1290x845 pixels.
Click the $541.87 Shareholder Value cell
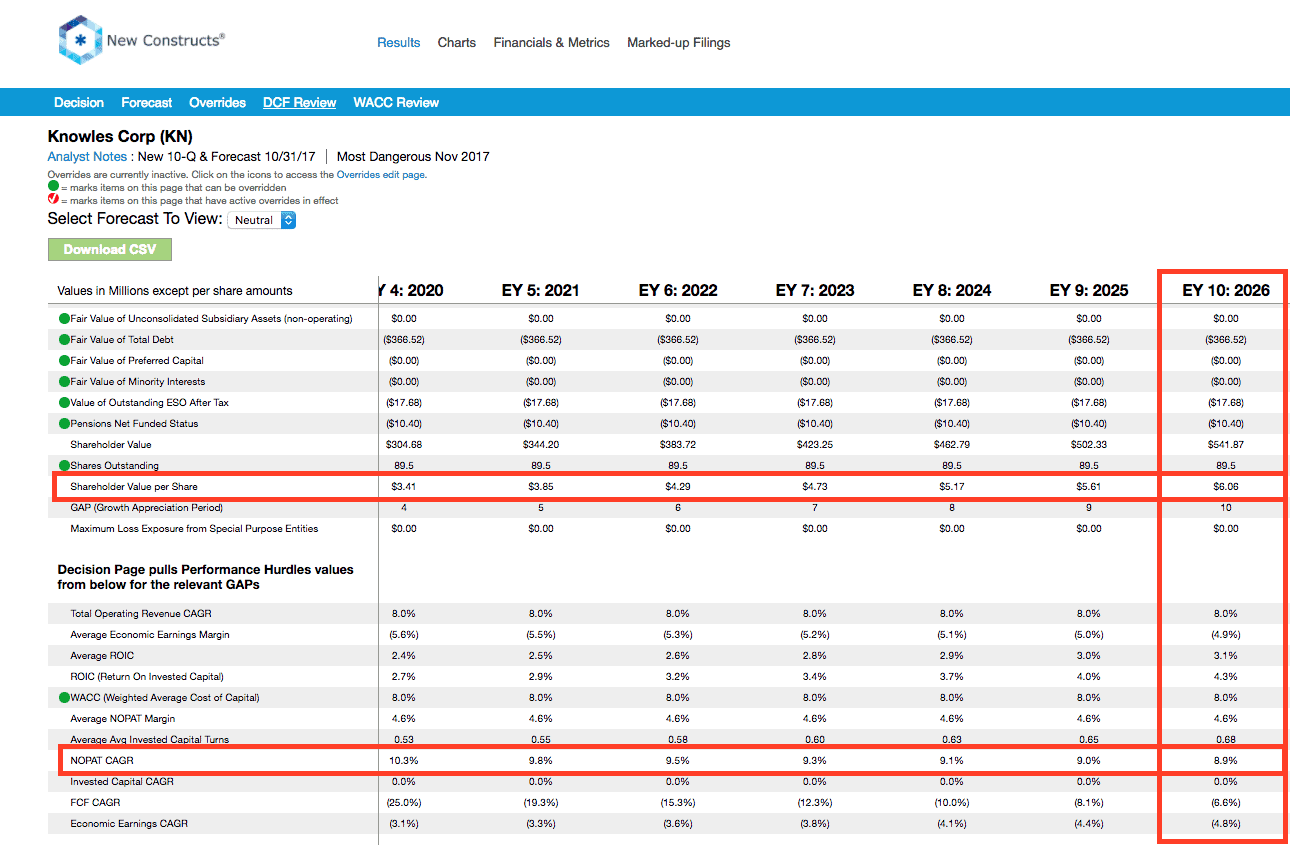(1226, 445)
